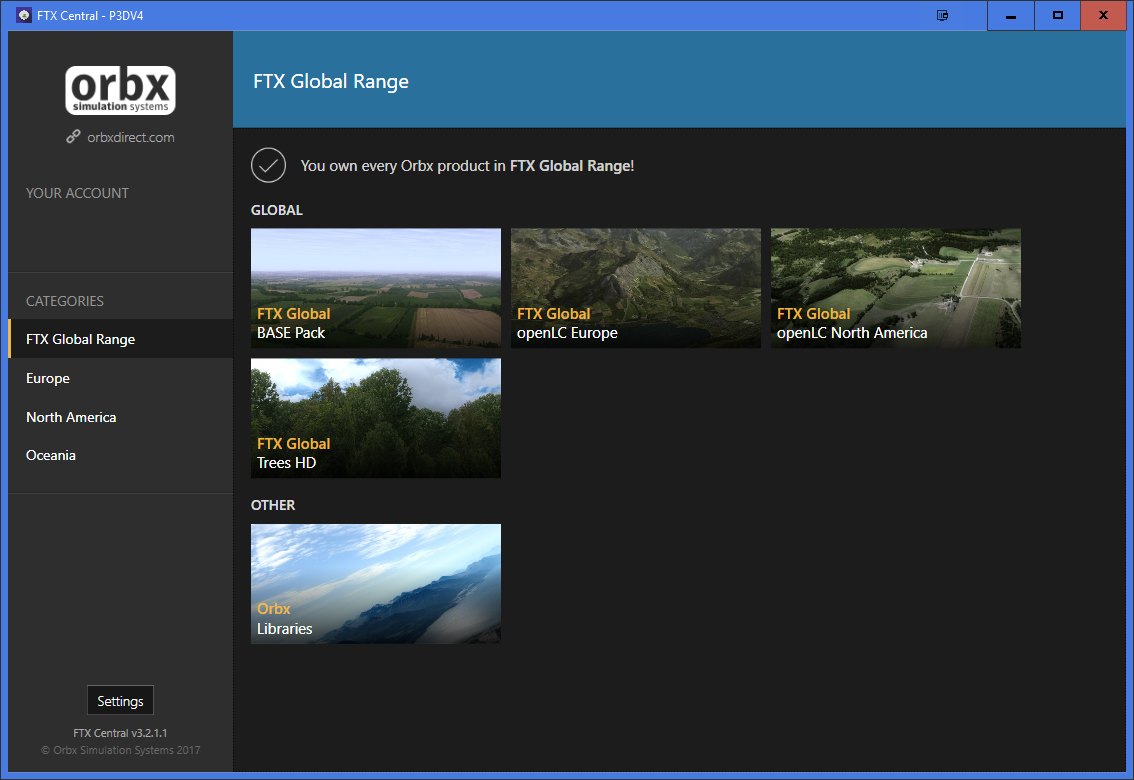This screenshot has width=1134, height=780.
Task: Open the FTX Global BASE Pack tile
Action: coord(375,288)
